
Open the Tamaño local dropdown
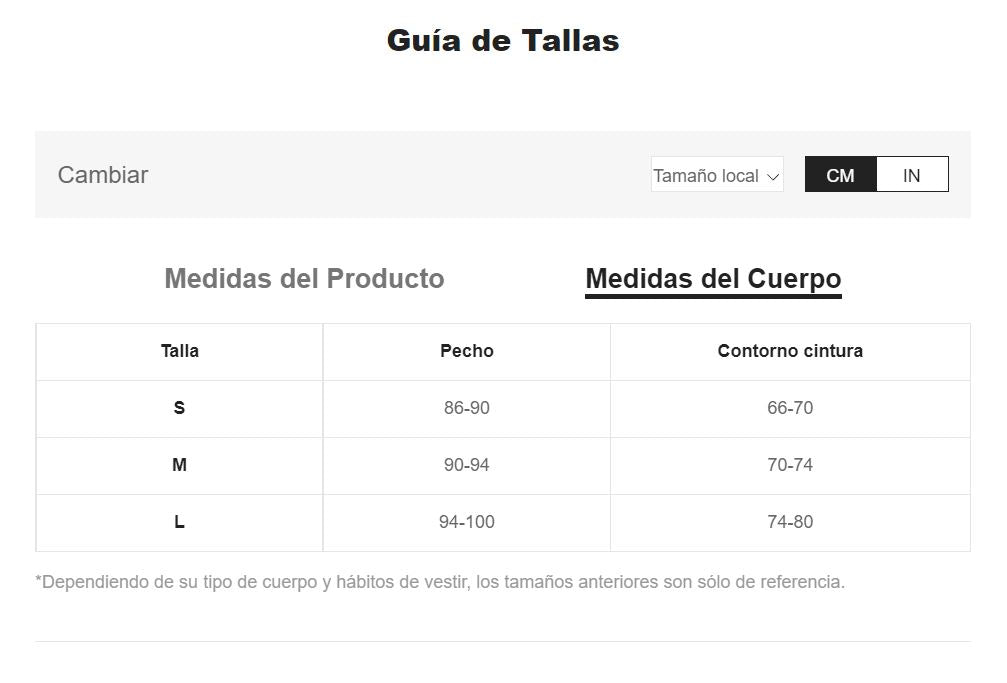[x=716, y=175]
